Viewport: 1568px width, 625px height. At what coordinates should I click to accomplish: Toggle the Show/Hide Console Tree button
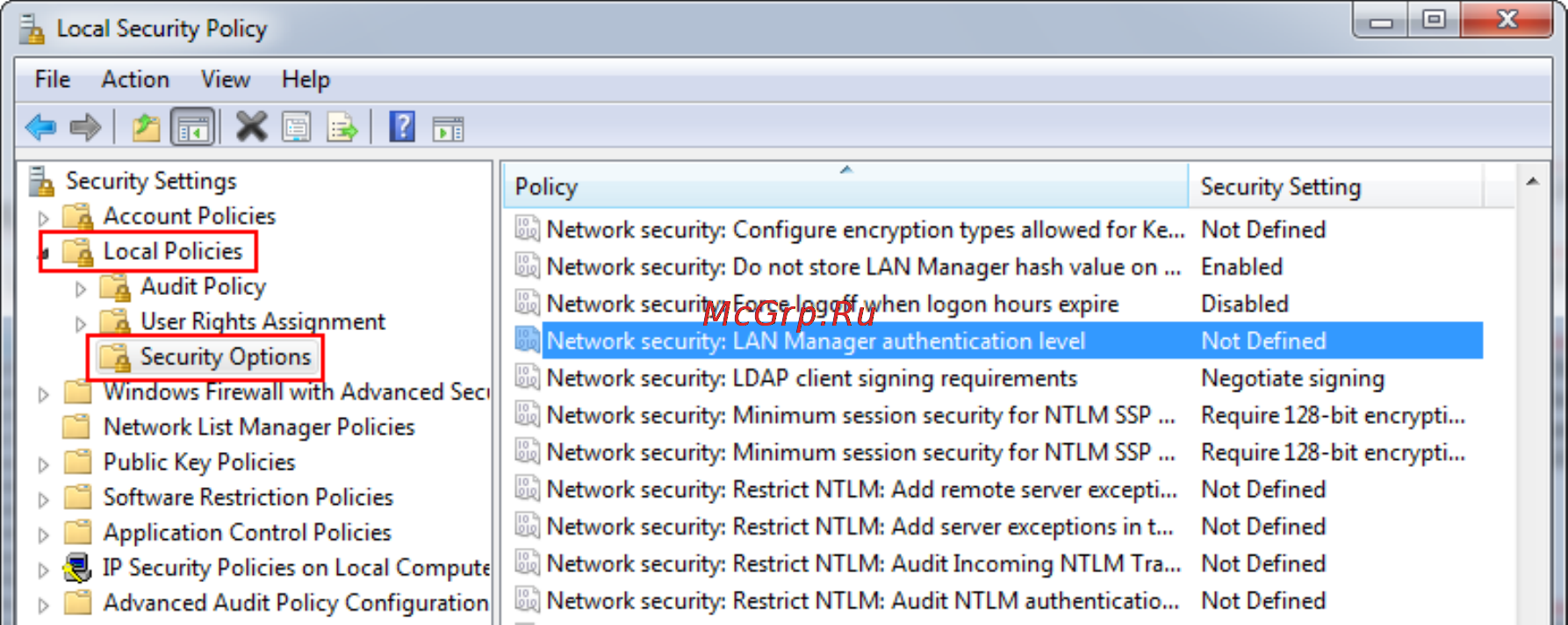(x=193, y=128)
